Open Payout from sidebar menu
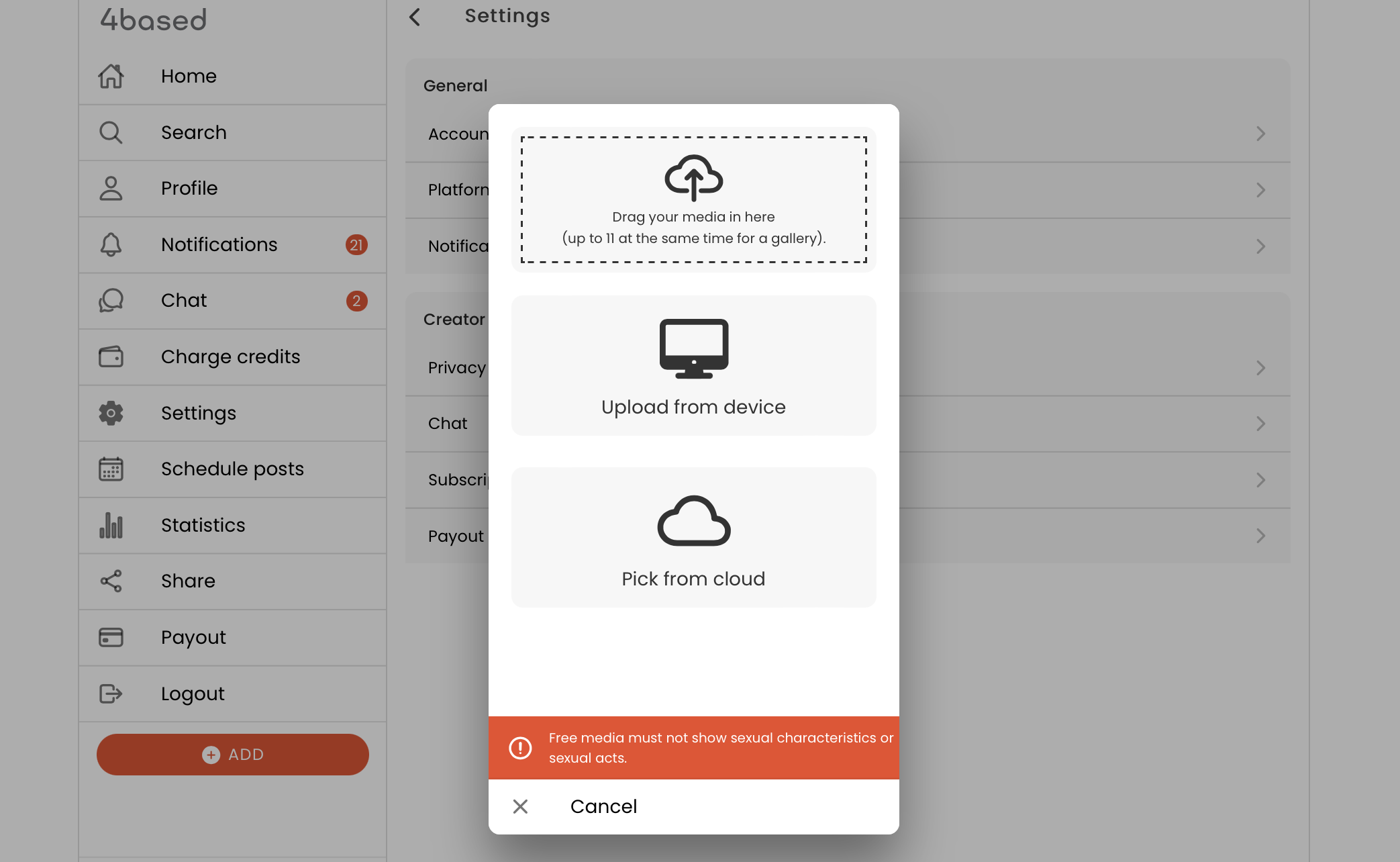The width and height of the screenshot is (1400, 862). tap(193, 637)
